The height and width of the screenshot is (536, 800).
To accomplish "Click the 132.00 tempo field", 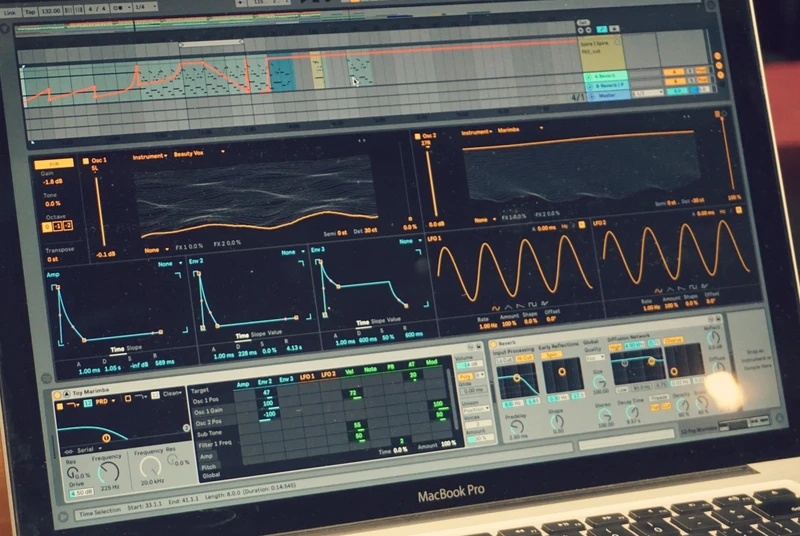I will coord(50,11).
